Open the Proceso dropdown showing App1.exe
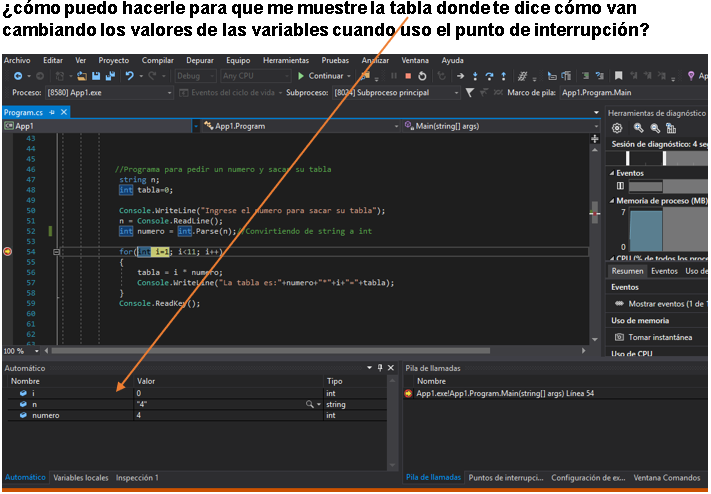 point(109,93)
